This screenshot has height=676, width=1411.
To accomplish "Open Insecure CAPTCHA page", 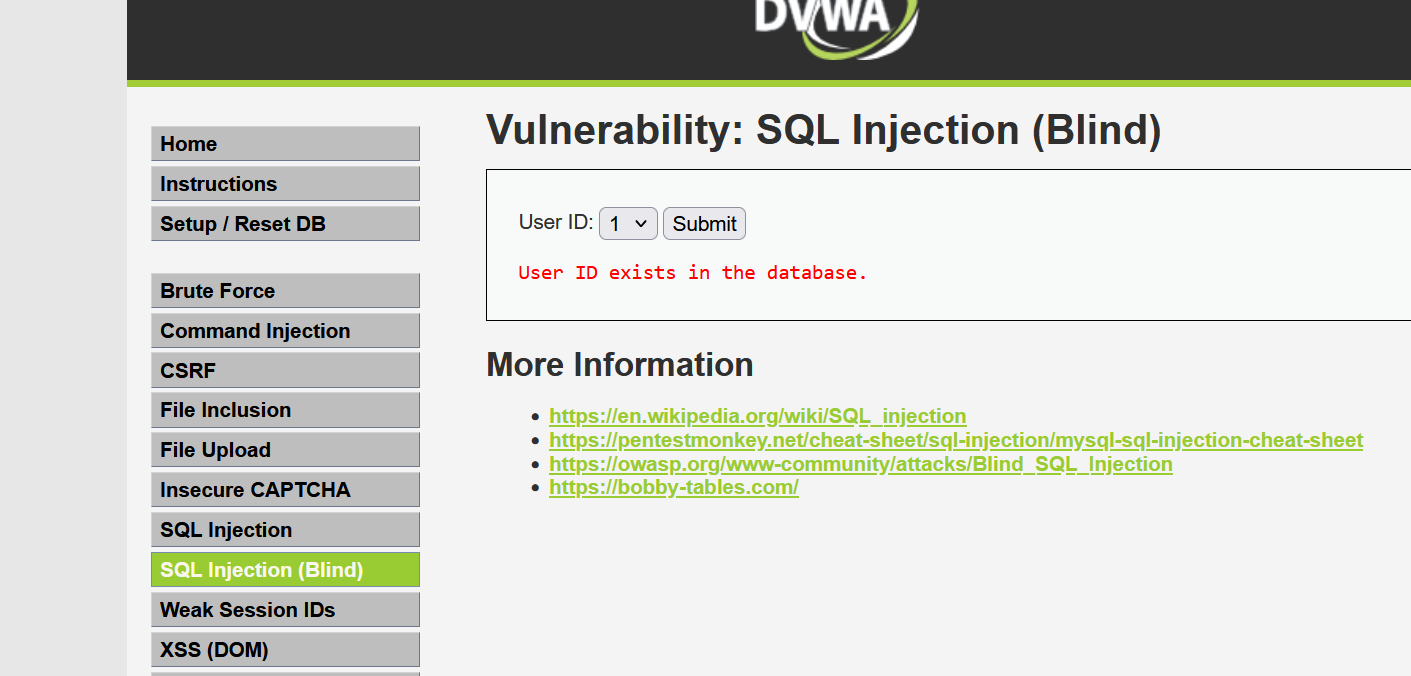I will [285, 490].
